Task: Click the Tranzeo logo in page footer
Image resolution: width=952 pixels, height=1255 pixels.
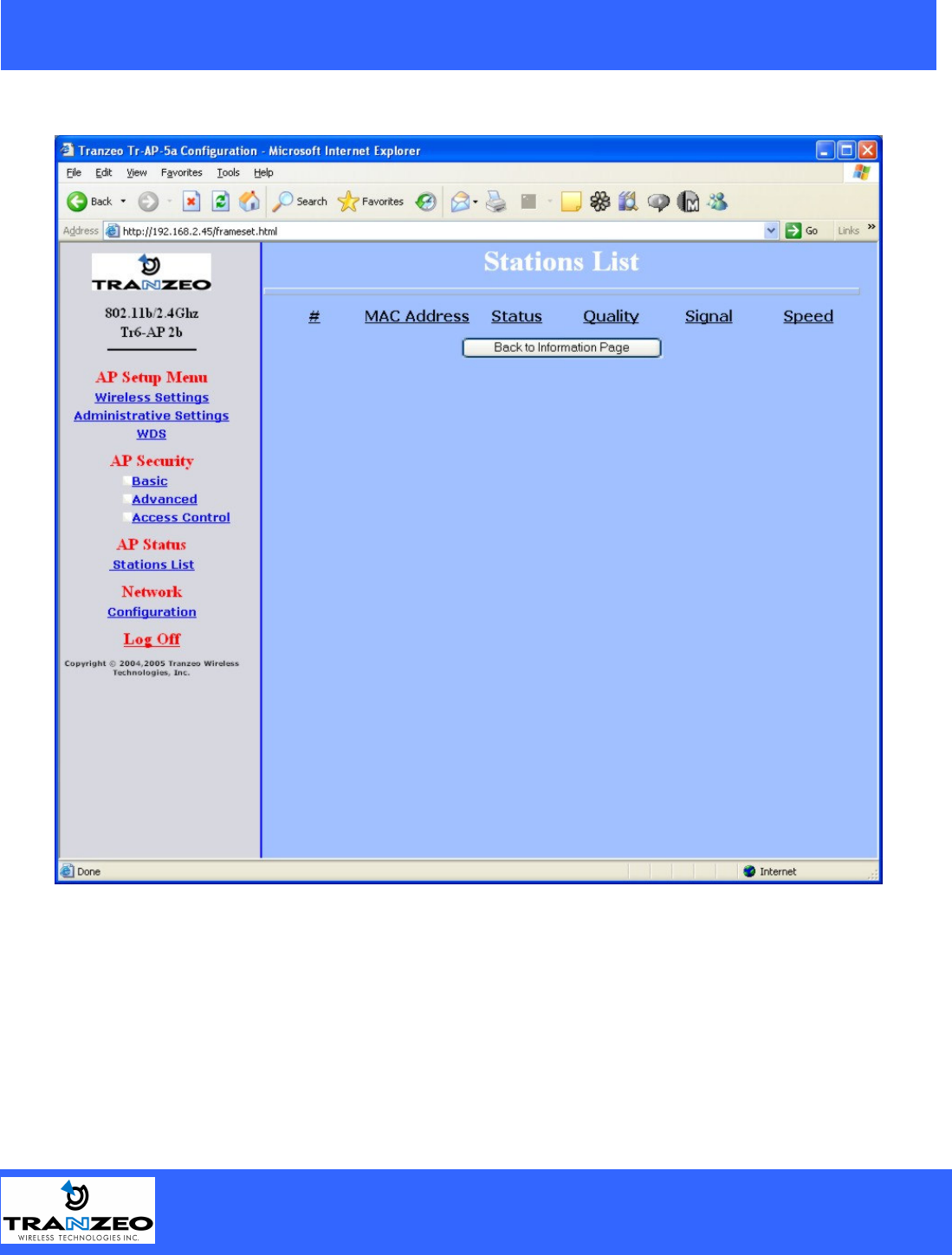Action: click(x=78, y=1212)
